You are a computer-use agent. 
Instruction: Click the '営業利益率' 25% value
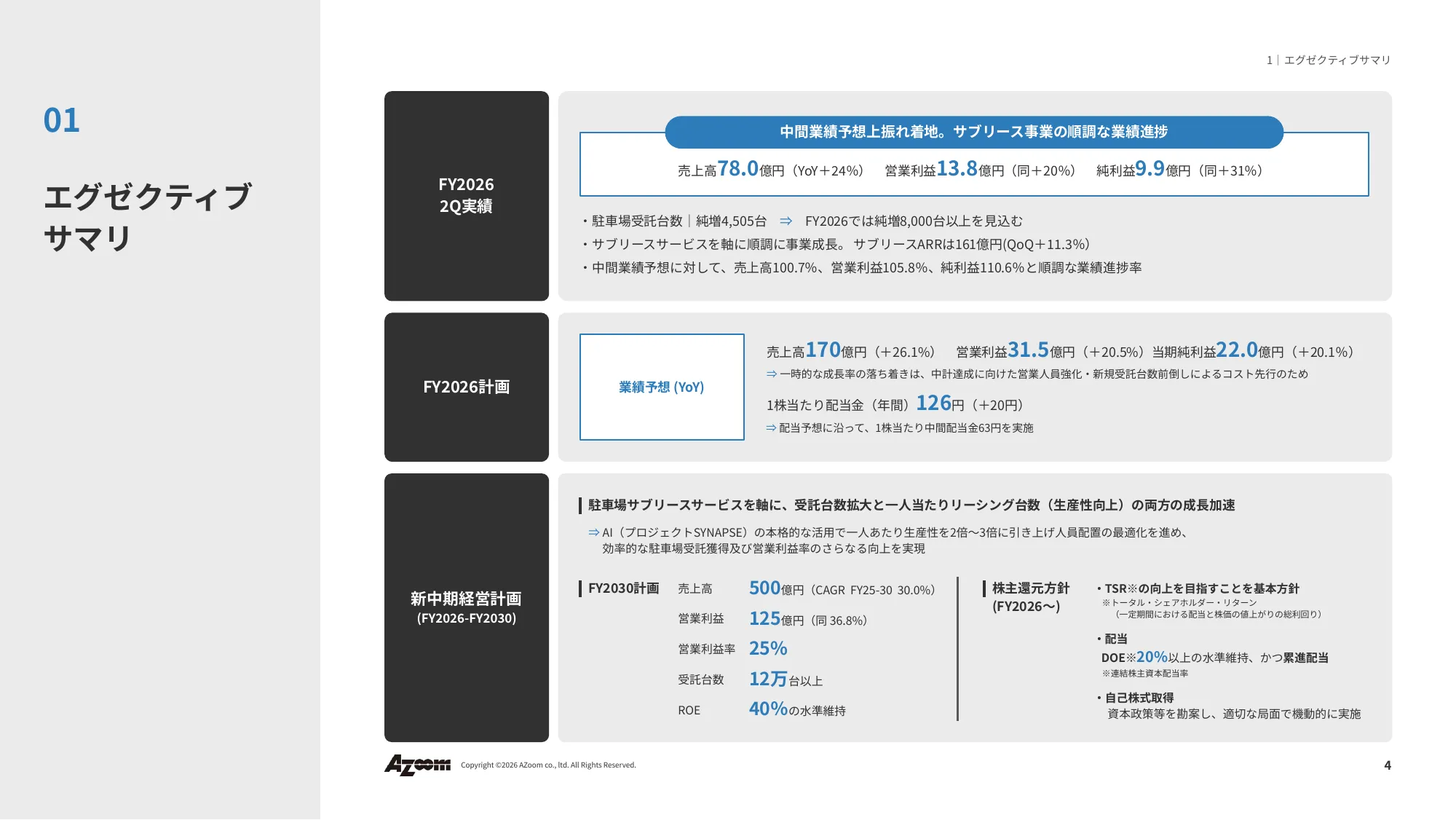pyautogui.click(x=768, y=648)
